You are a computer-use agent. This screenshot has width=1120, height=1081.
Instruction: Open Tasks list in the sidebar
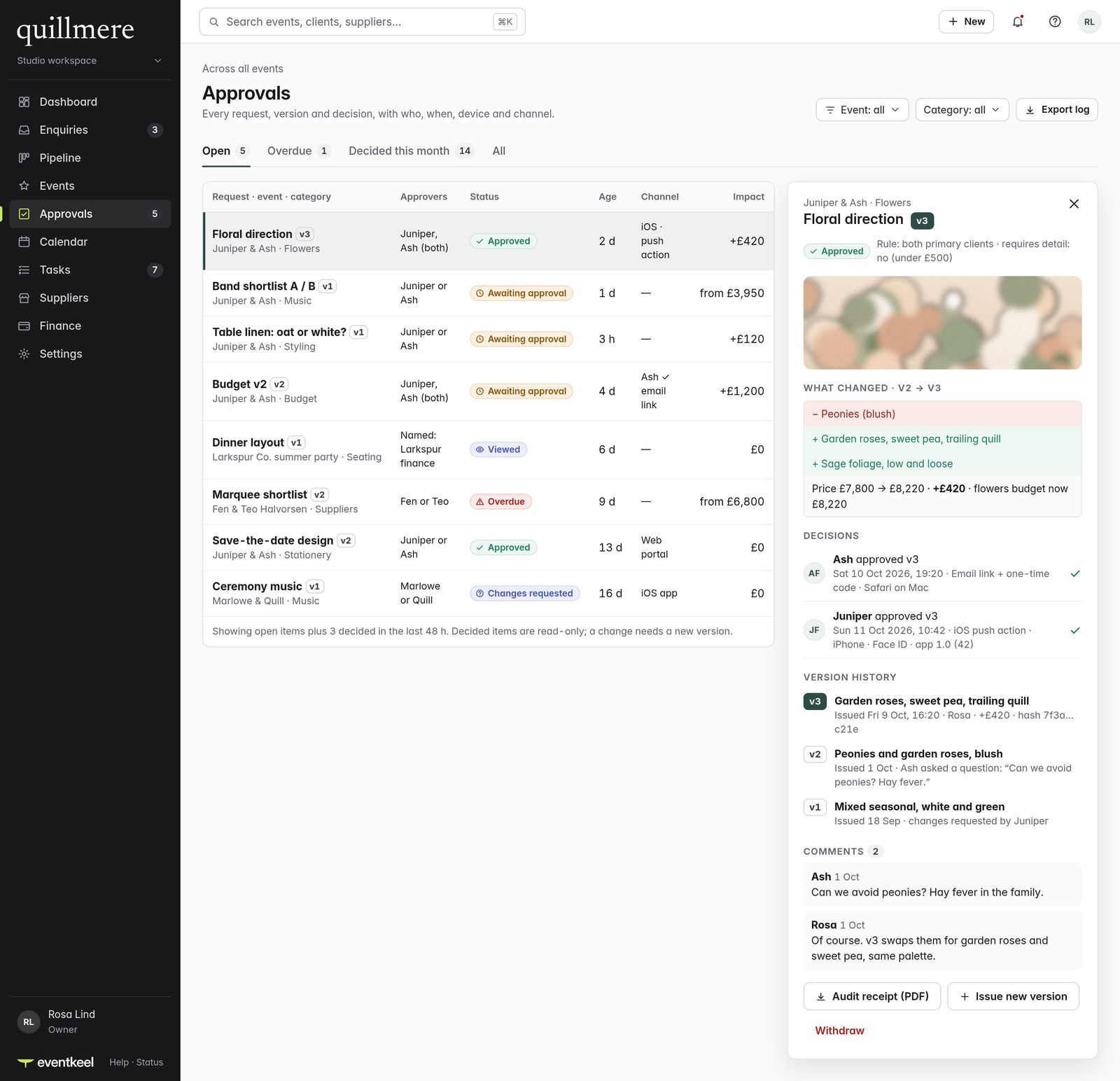[90, 270]
